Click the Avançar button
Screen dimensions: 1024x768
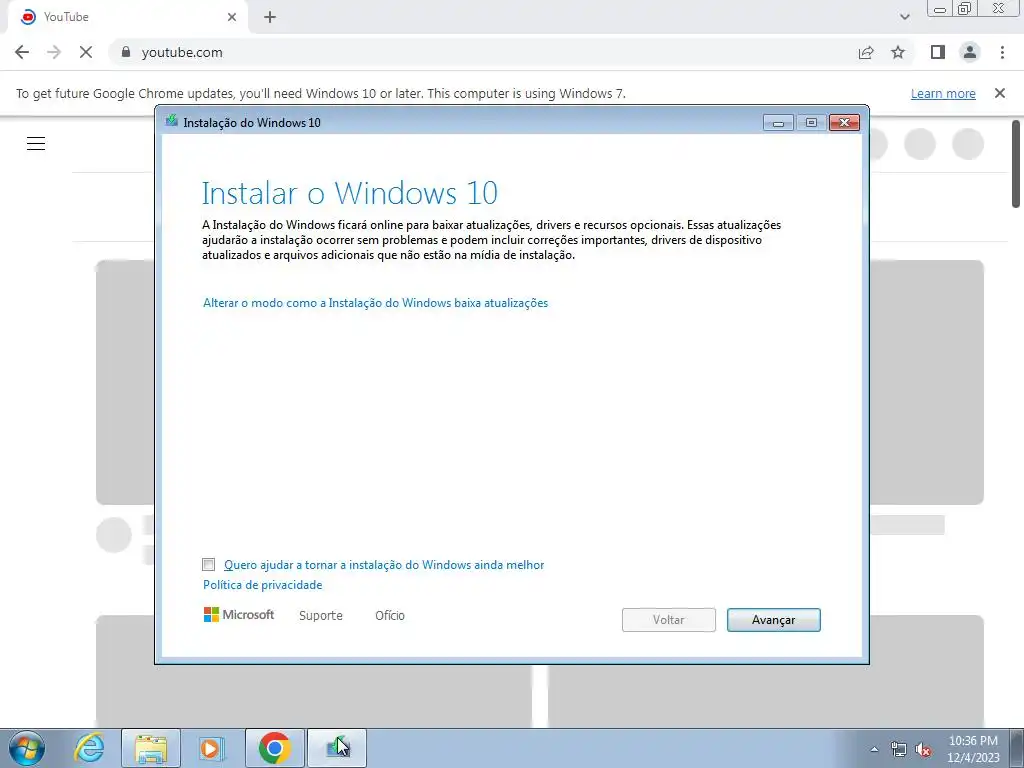[773, 620]
